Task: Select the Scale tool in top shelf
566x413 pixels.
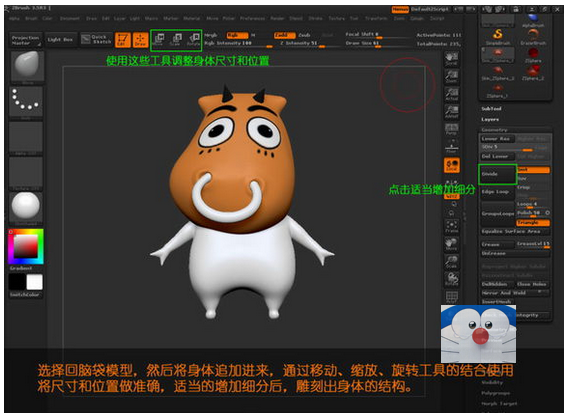Action: click(176, 39)
